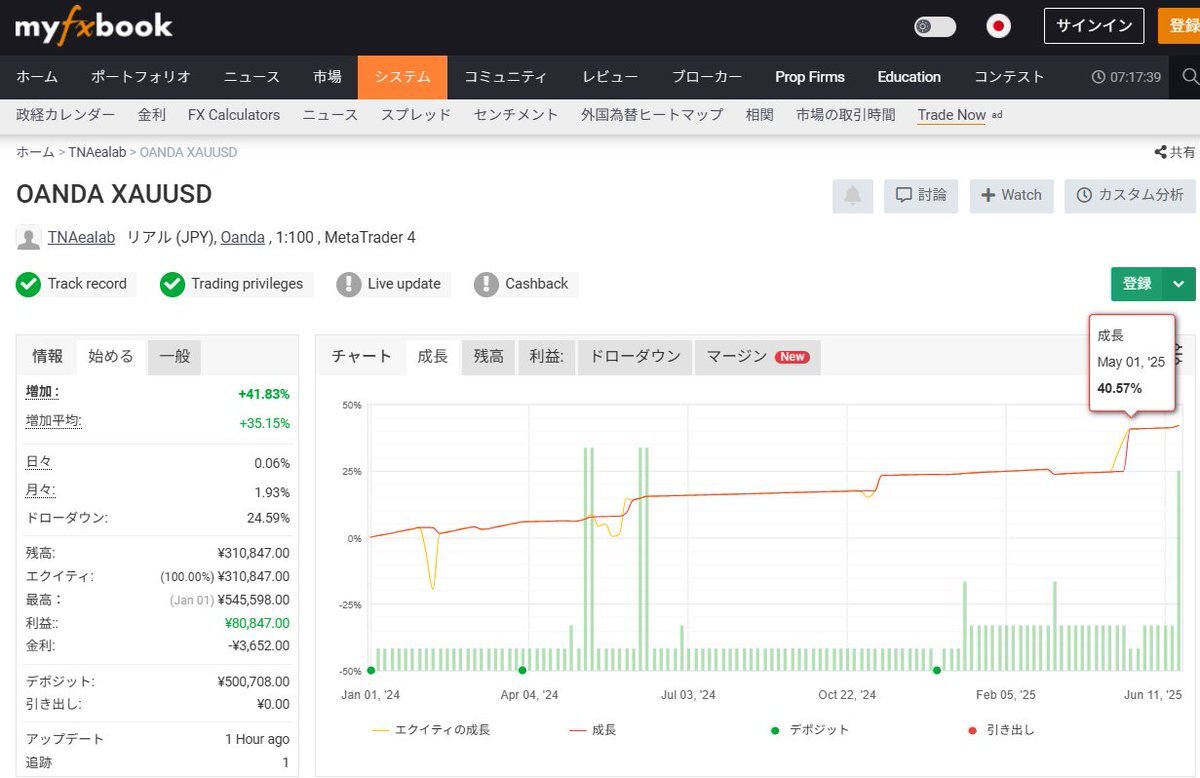Select the 利益: chart tab
Image resolution: width=1200 pixels, height=778 pixels.
pyautogui.click(x=547, y=357)
